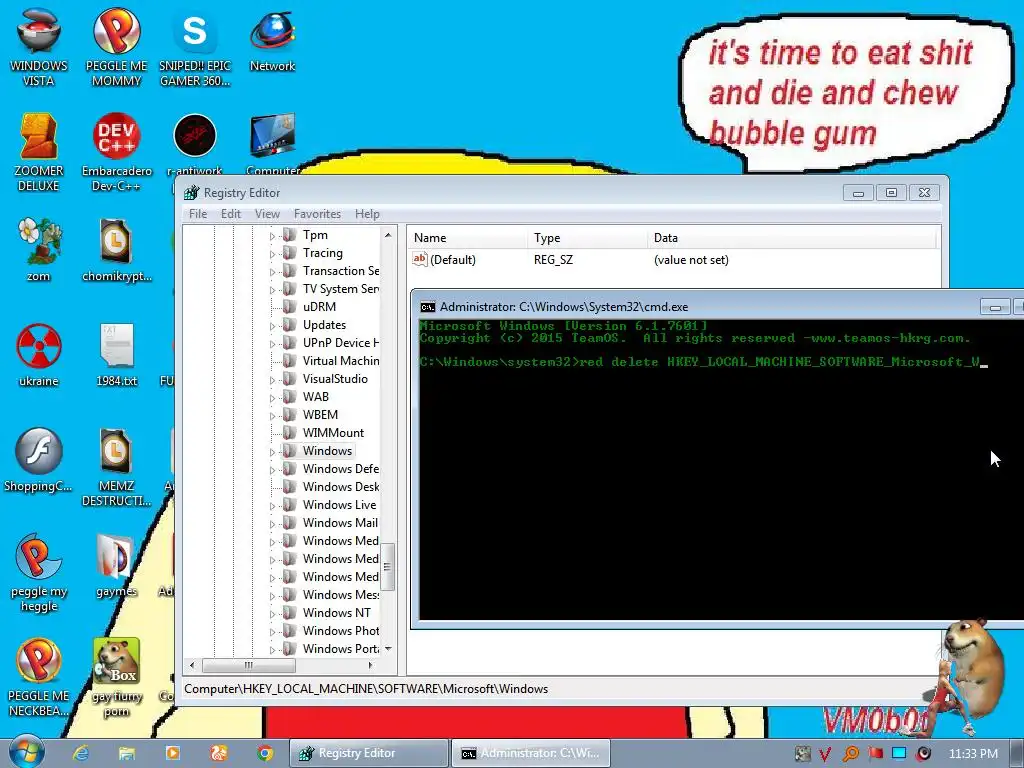Viewport: 1024px width, 768px height.
Task: Click the 11:33 PM taskbar clock
Action: pyautogui.click(x=973, y=753)
